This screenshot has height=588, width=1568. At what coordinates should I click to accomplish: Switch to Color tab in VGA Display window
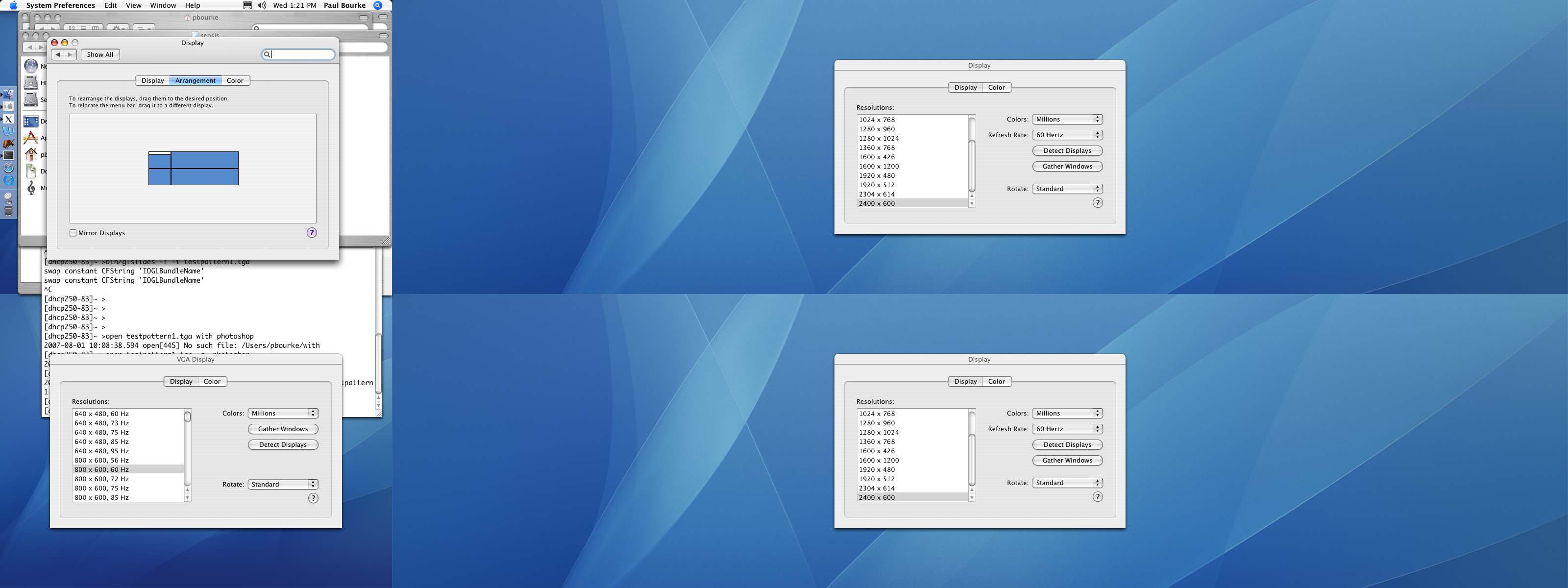point(213,382)
